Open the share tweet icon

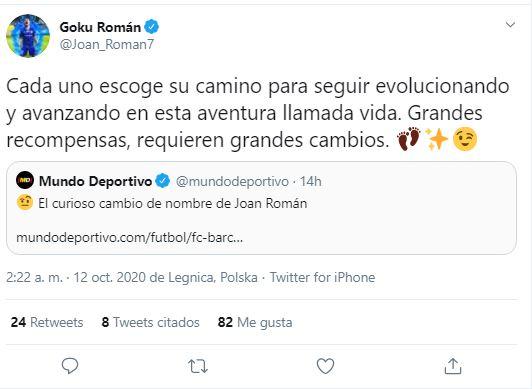[x=453, y=366]
